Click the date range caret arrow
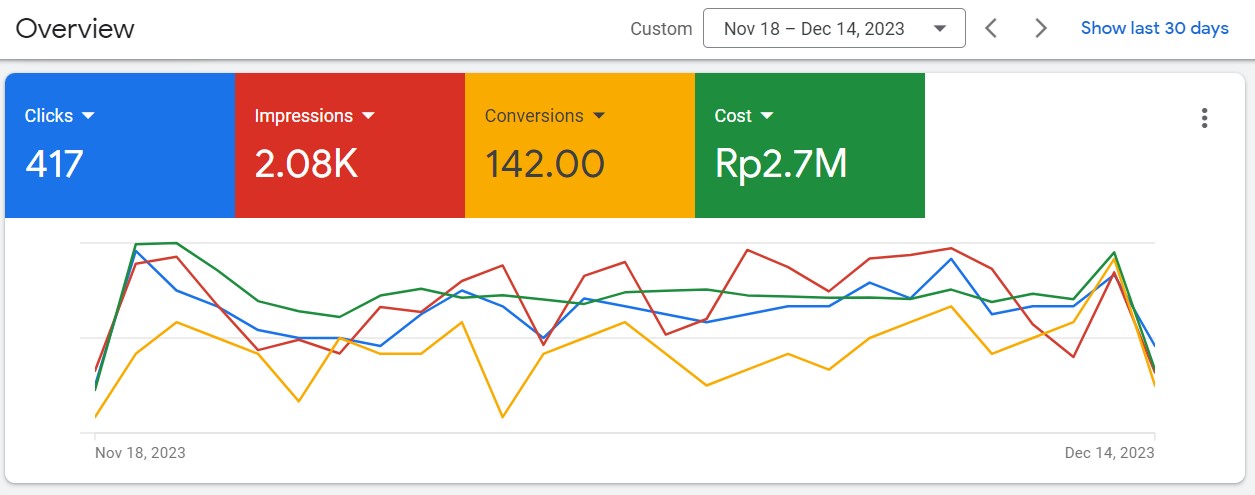This screenshot has width=1255, height=495. [939, 28]
